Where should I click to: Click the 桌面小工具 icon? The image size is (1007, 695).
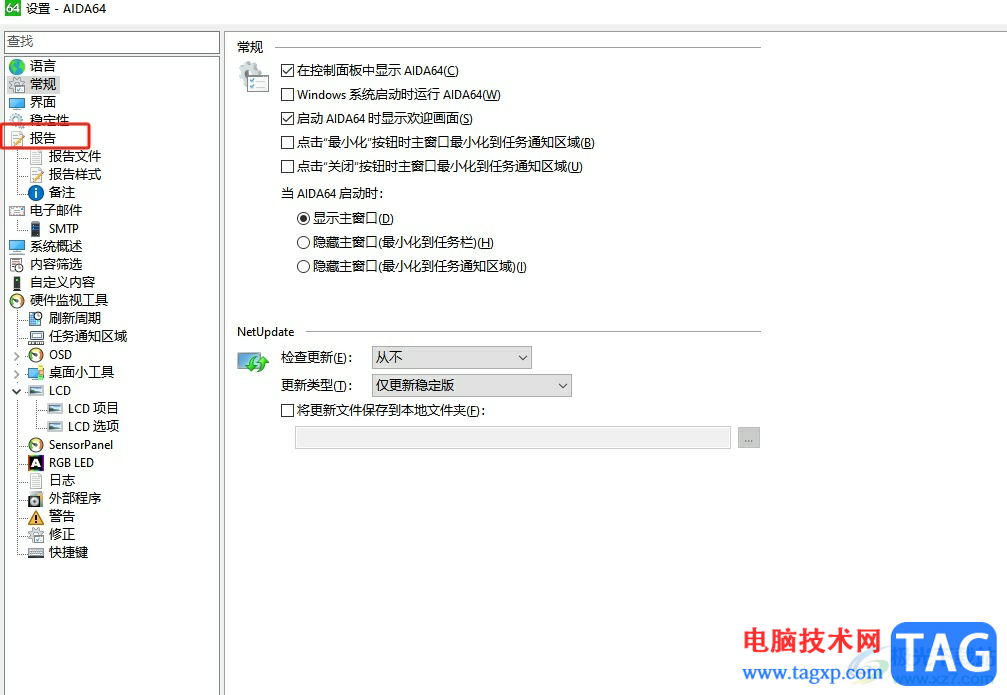pyautogui.click(x=36, y=373)
